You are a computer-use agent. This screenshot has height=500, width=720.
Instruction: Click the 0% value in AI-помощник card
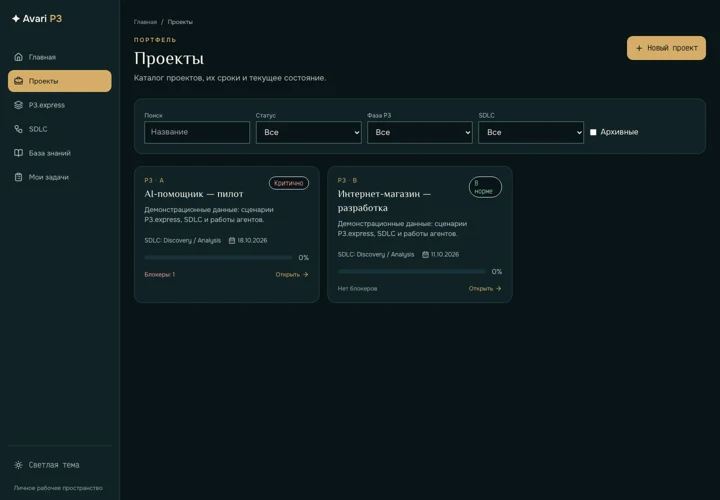click(x=304, y=258)
